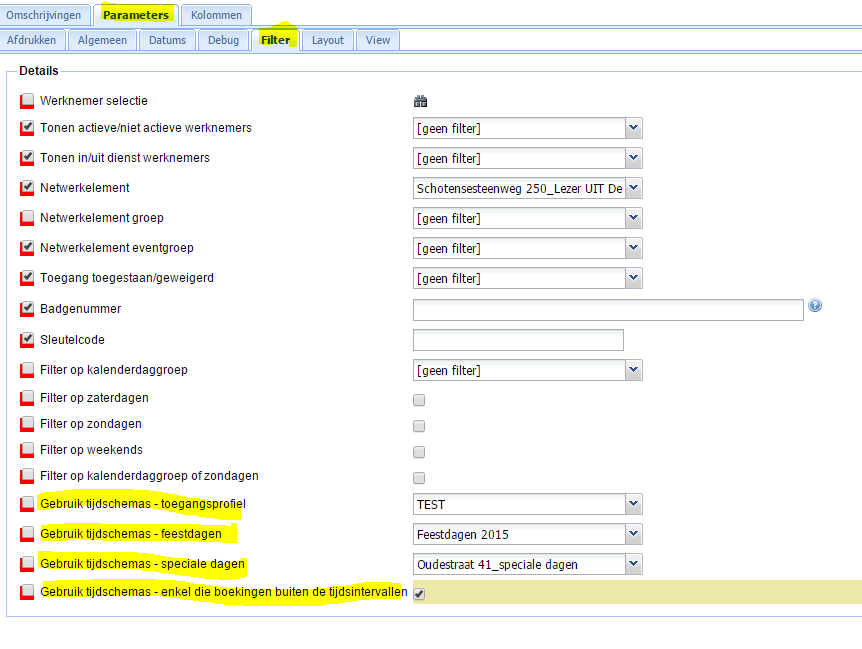The height and width of the screenshot is (649, 862).
Task: Switch to the View sub-tab
Action: tap(378, 40)
